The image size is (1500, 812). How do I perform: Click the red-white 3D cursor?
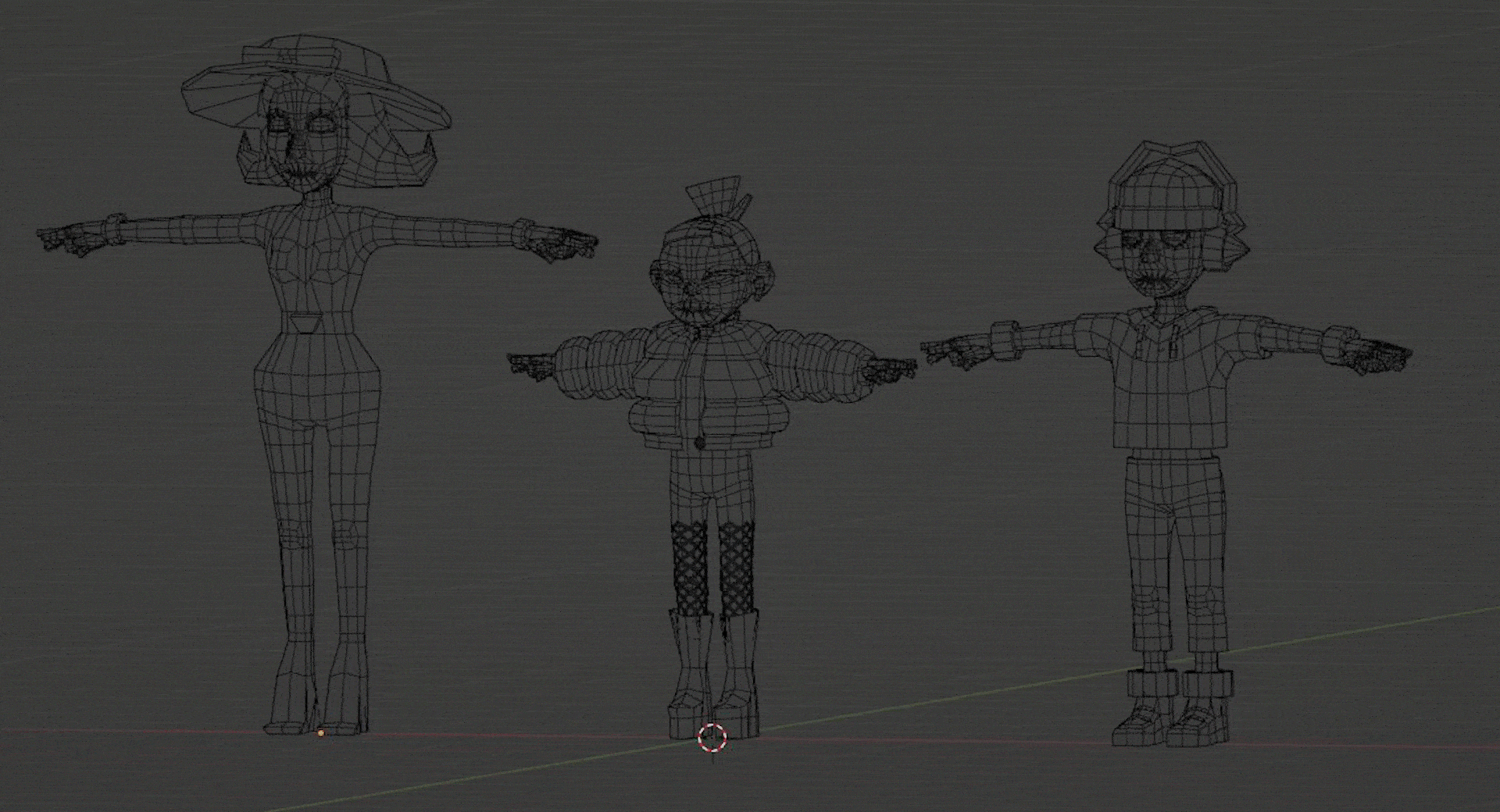point(712,738)
